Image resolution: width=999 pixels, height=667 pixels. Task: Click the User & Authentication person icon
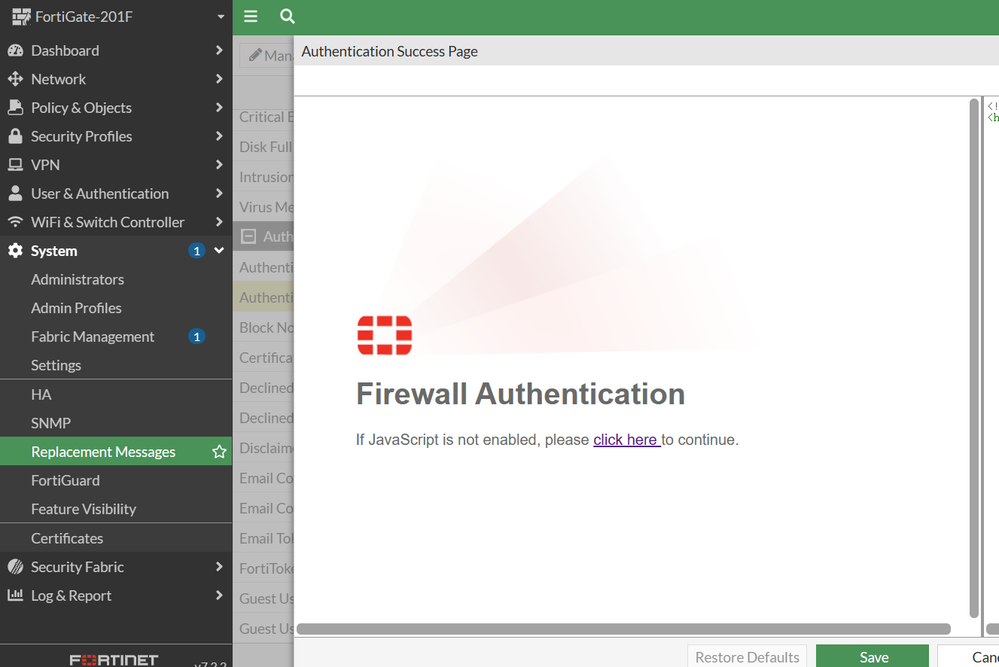pyautogui.click(x=15, y=194)
